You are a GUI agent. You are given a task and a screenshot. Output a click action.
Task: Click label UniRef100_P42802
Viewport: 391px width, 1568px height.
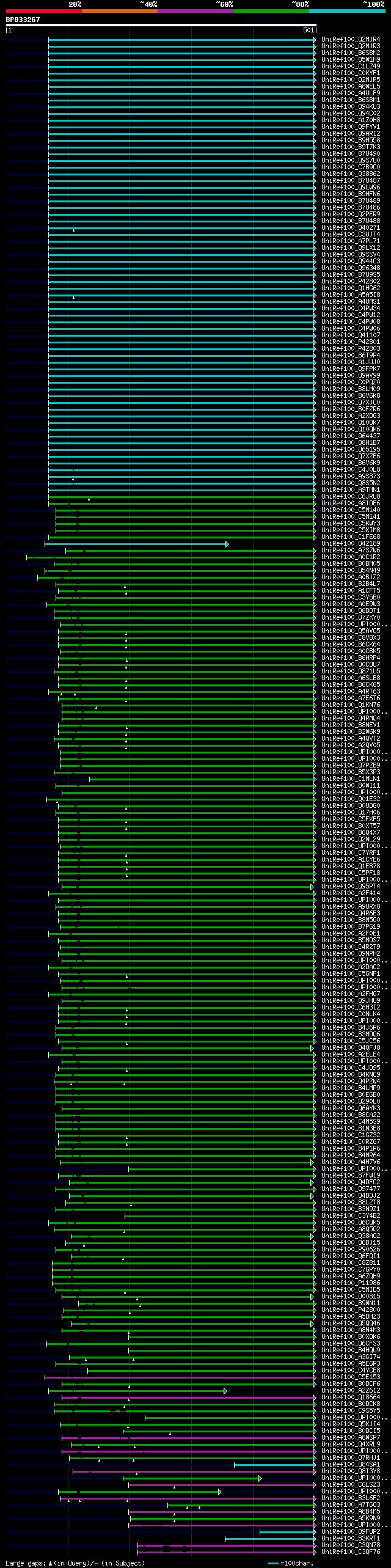point(351,282)
